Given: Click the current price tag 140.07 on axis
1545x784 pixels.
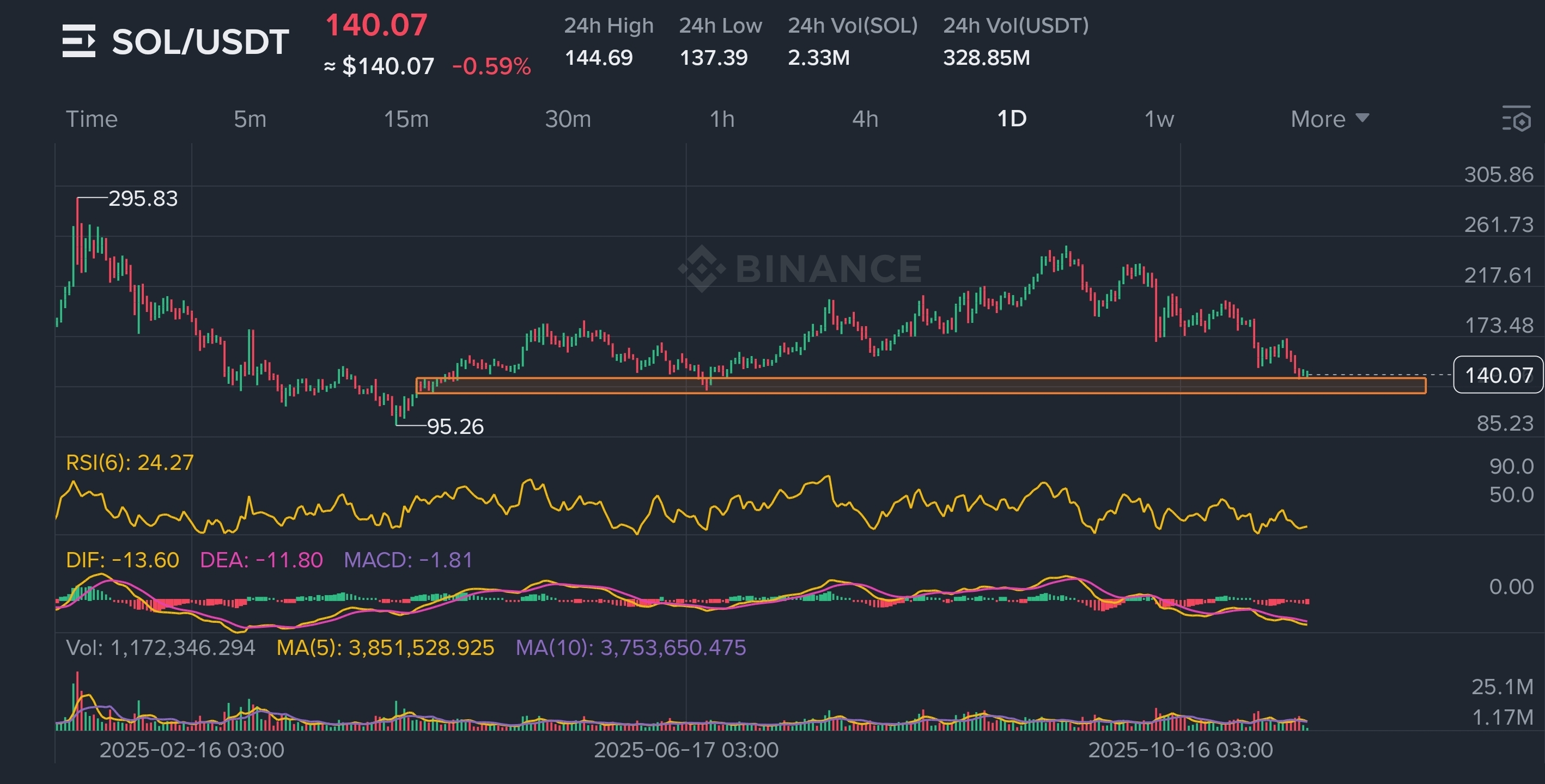Looking at the screenshot, I should pyautogui.click(x=1498, y=375).
